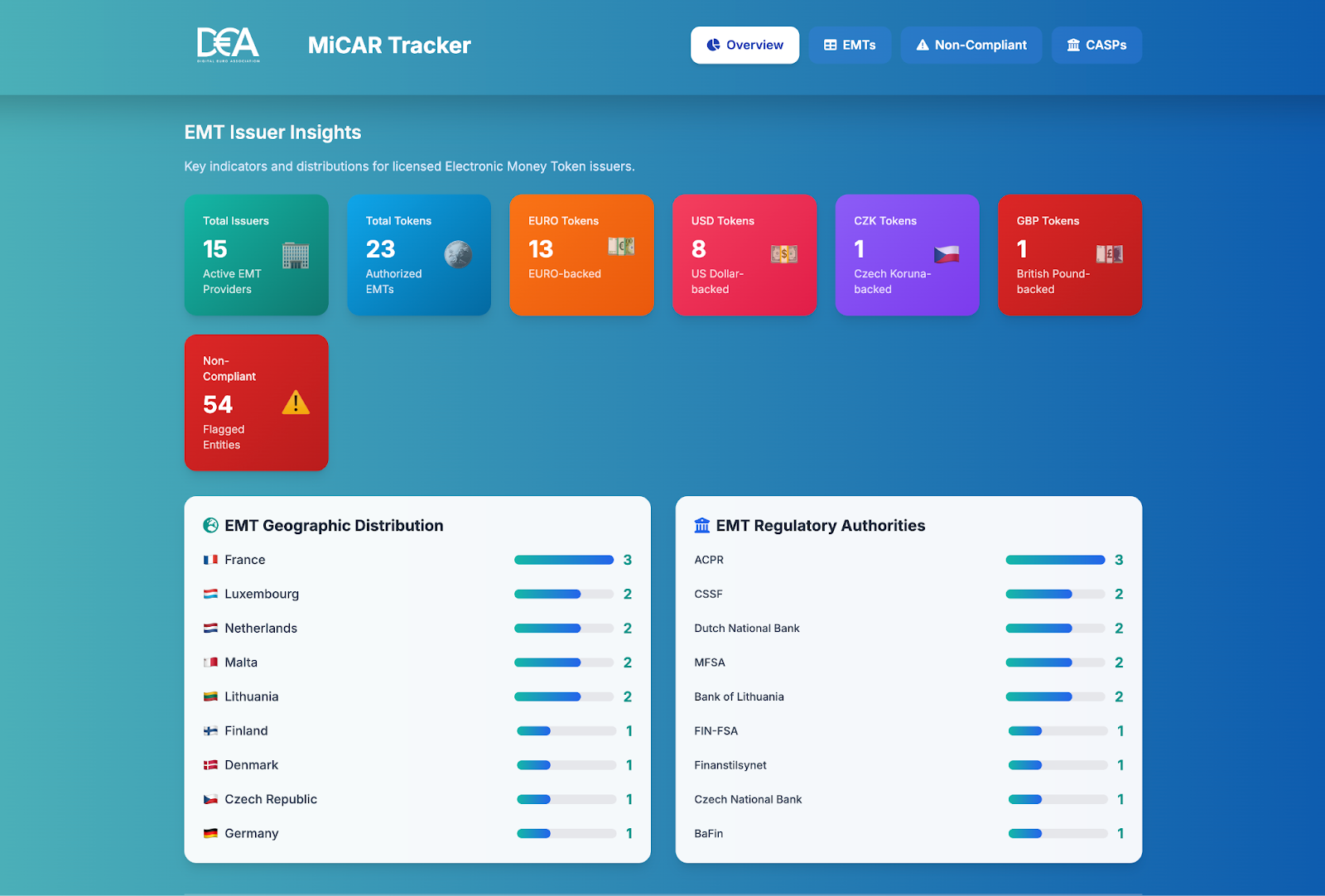Click the building icon on Total Issuers card
Image resolution: width=1325 pixels, height=896 pixels.
(x=296, y=256)
